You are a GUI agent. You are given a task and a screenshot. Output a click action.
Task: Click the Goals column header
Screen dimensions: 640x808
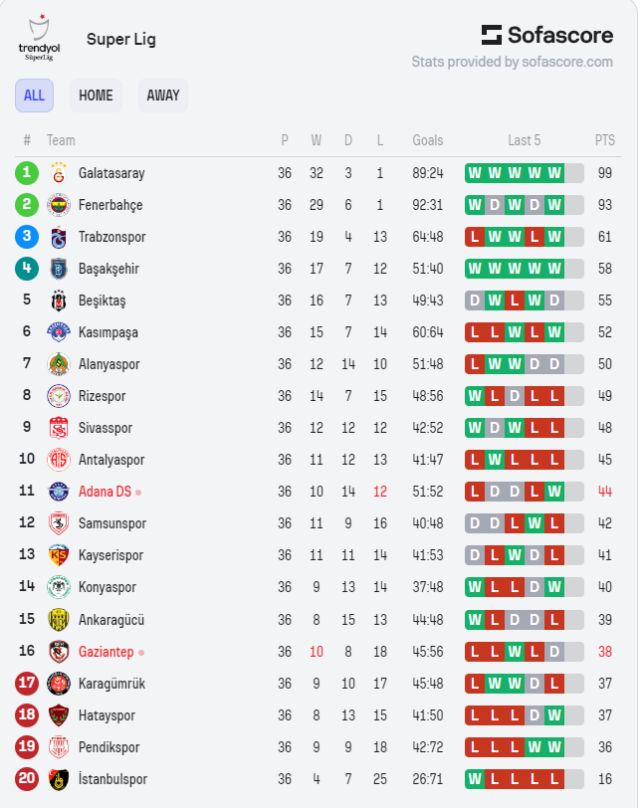[x=427, y=141]
